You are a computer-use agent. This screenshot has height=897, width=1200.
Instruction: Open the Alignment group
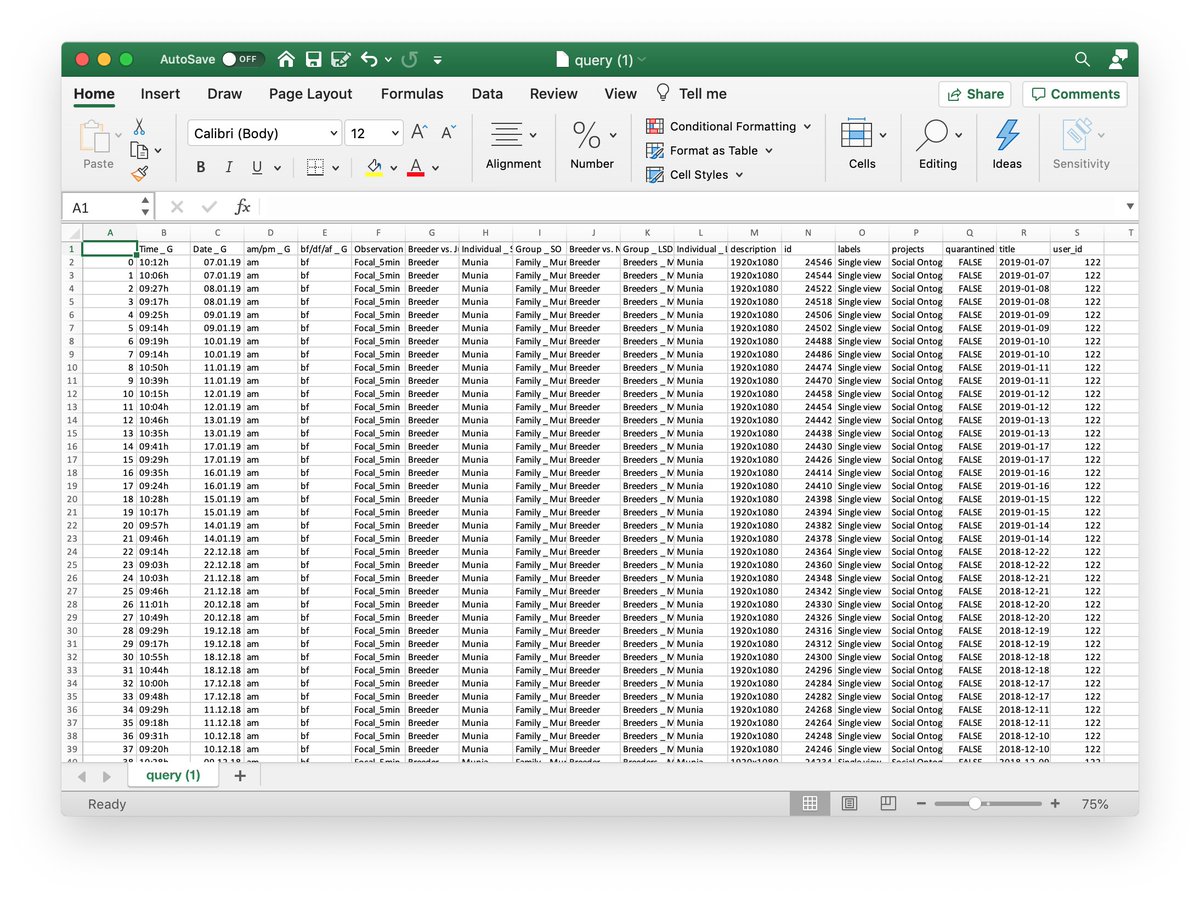pyautogui.click(x=513, y=146)
